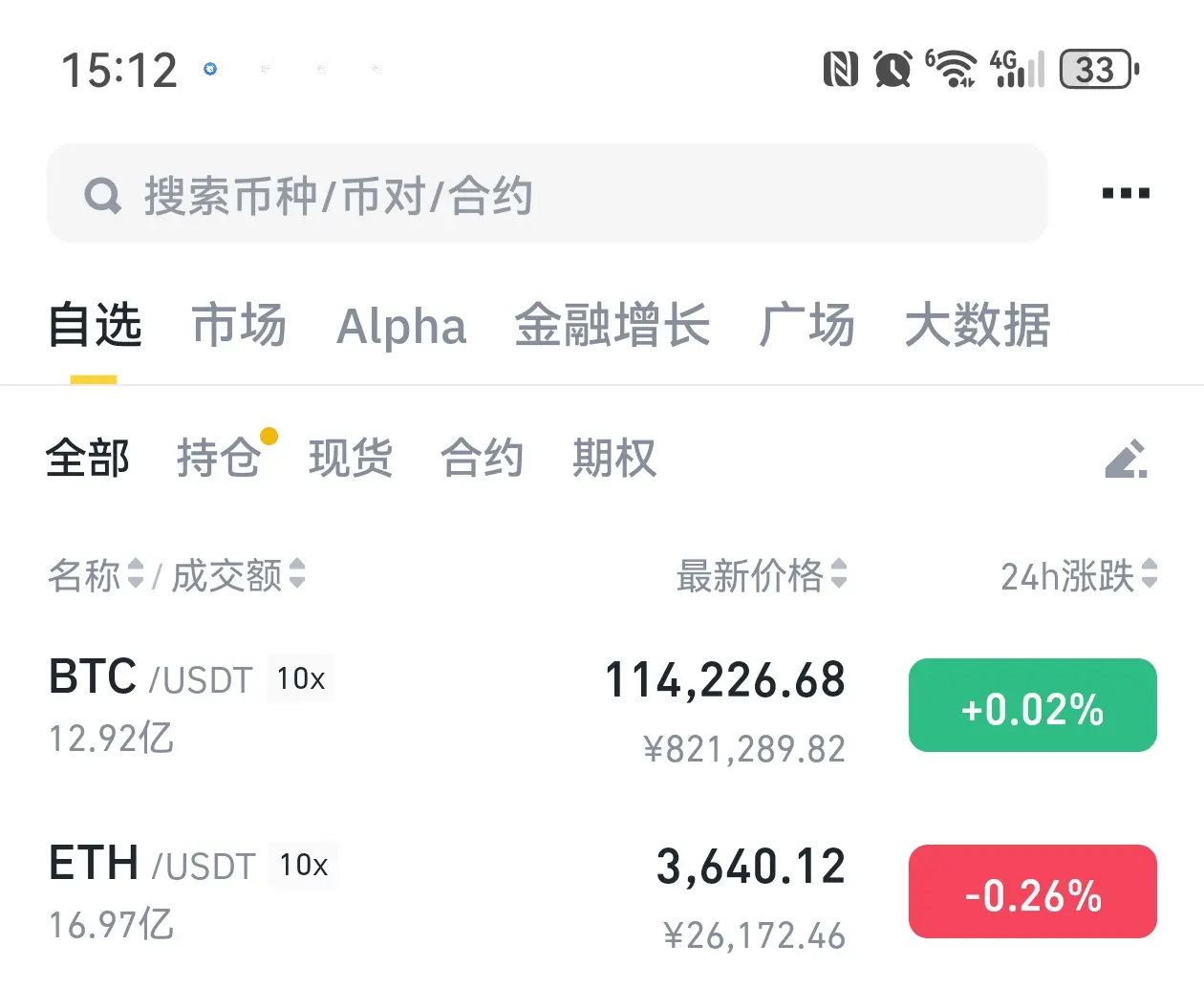Sort the list by 成交额 volume
The width and height of the screenshot is (1204, 987).
pos(238,575)
